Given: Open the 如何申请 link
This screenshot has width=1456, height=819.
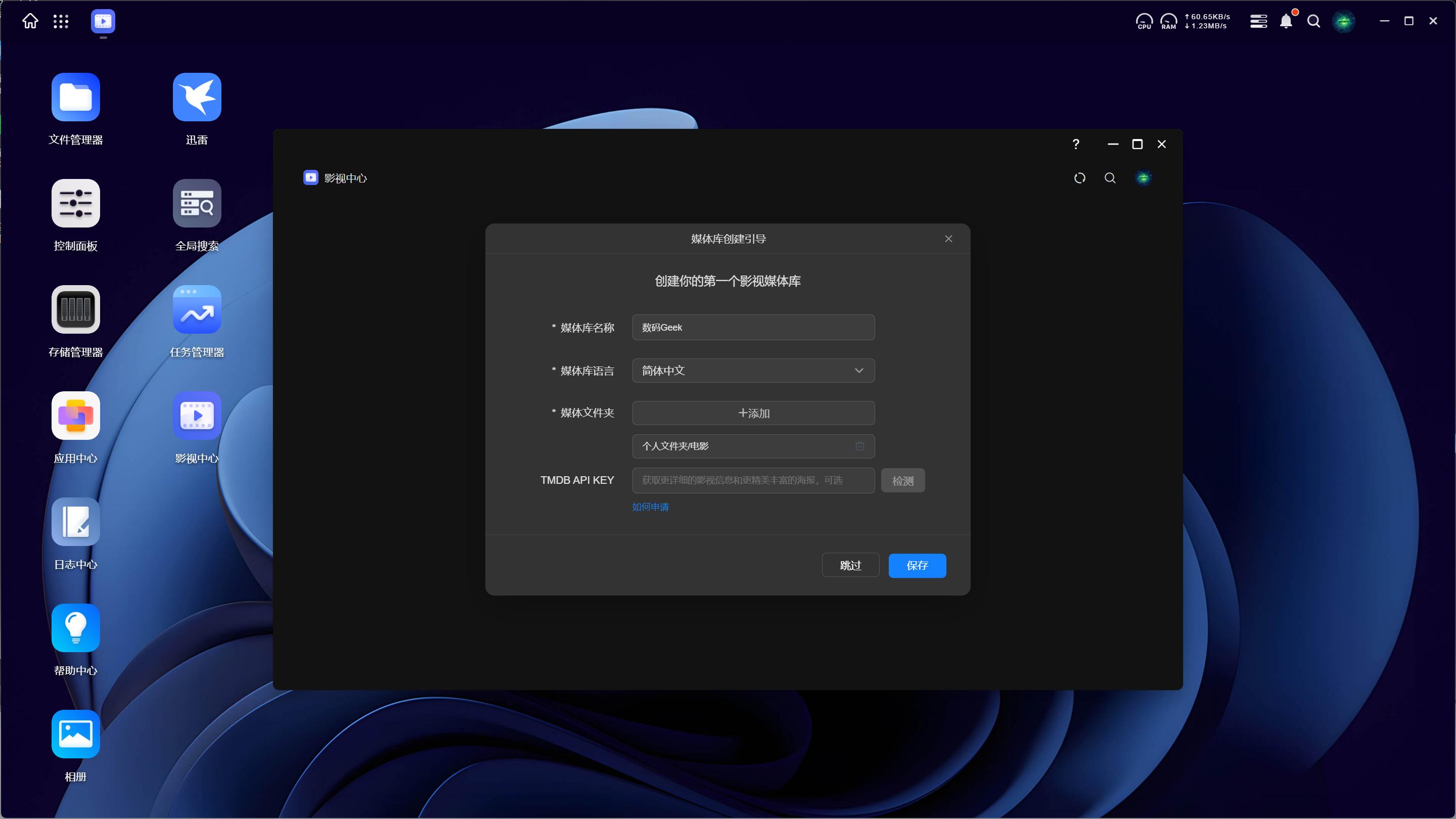Looking at the screenshot, I should pos(650,507).
